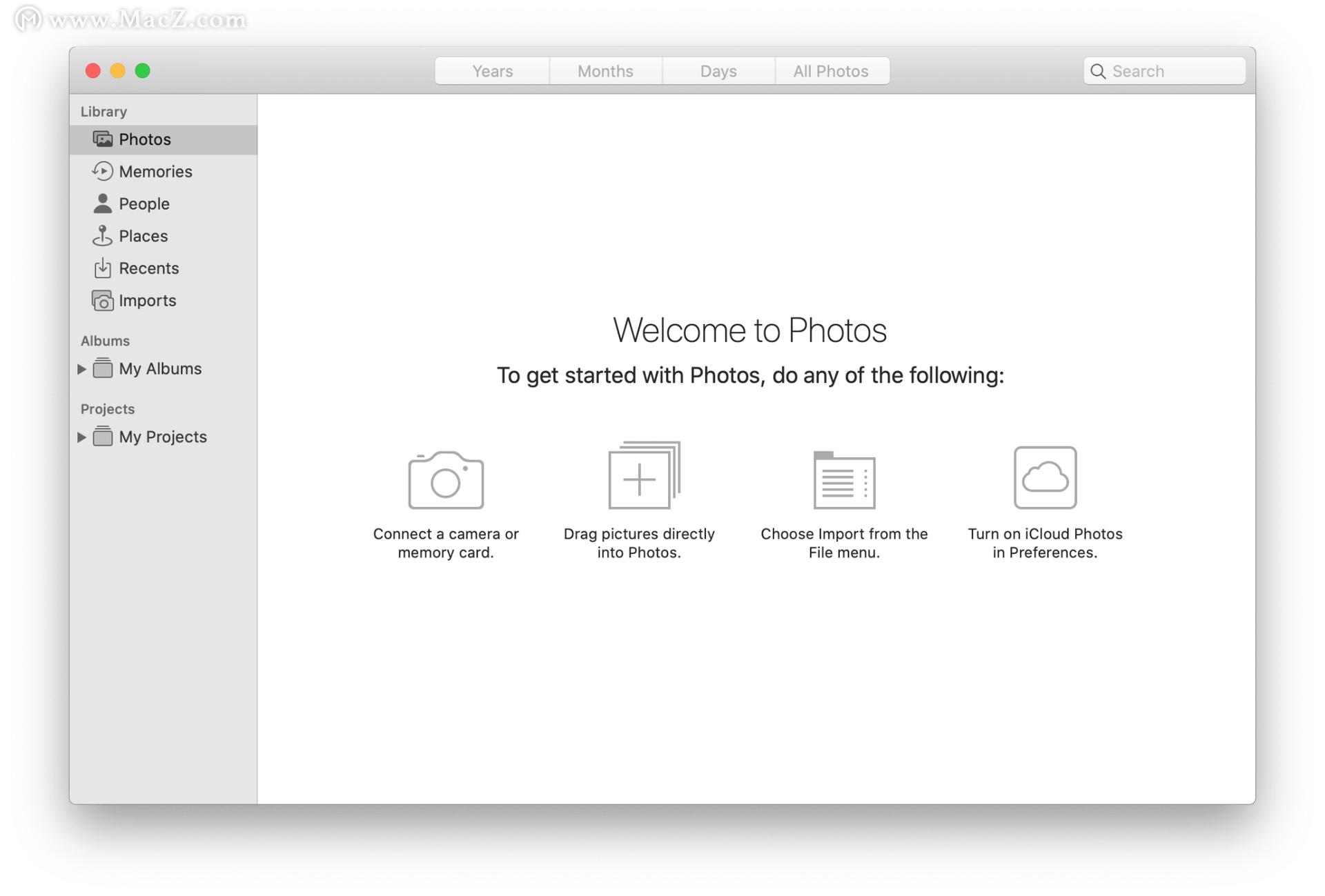Click inside the Search field
This screenshot has height=896, width=1325.
[x=1173, y=71]
